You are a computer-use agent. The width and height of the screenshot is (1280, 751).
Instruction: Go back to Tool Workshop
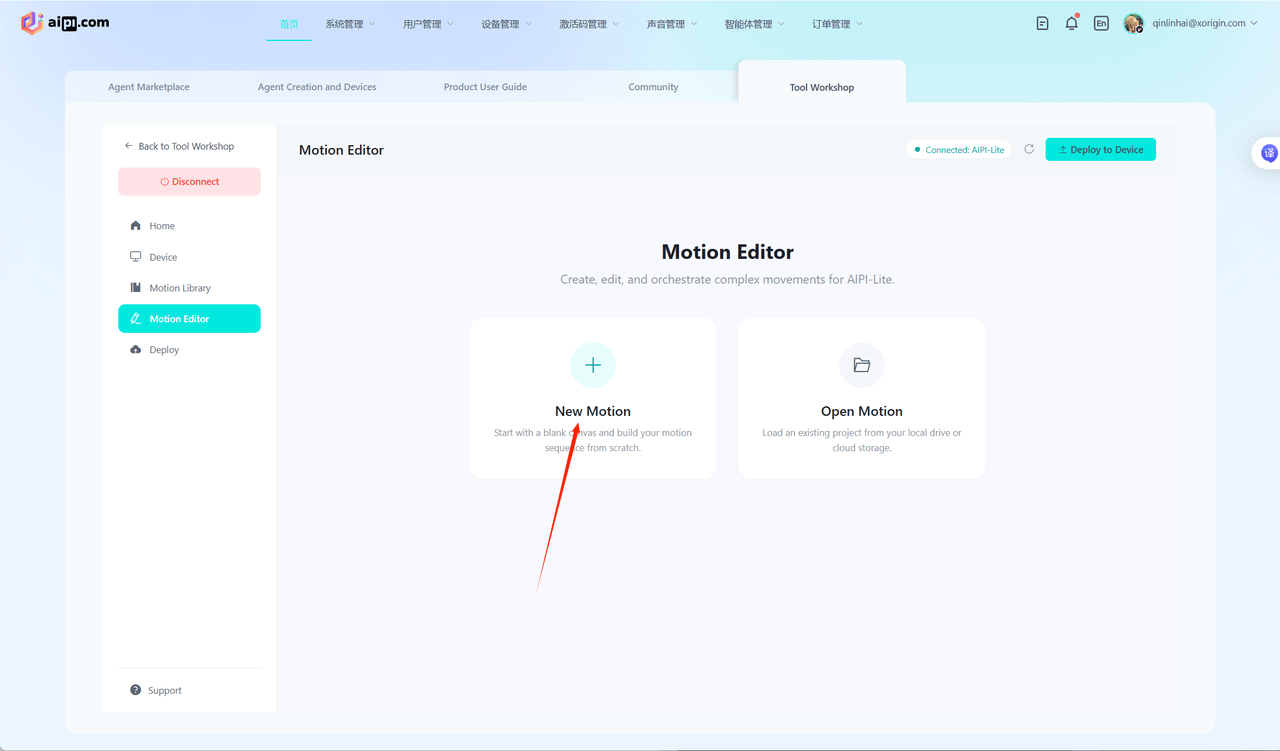(179, 146)
